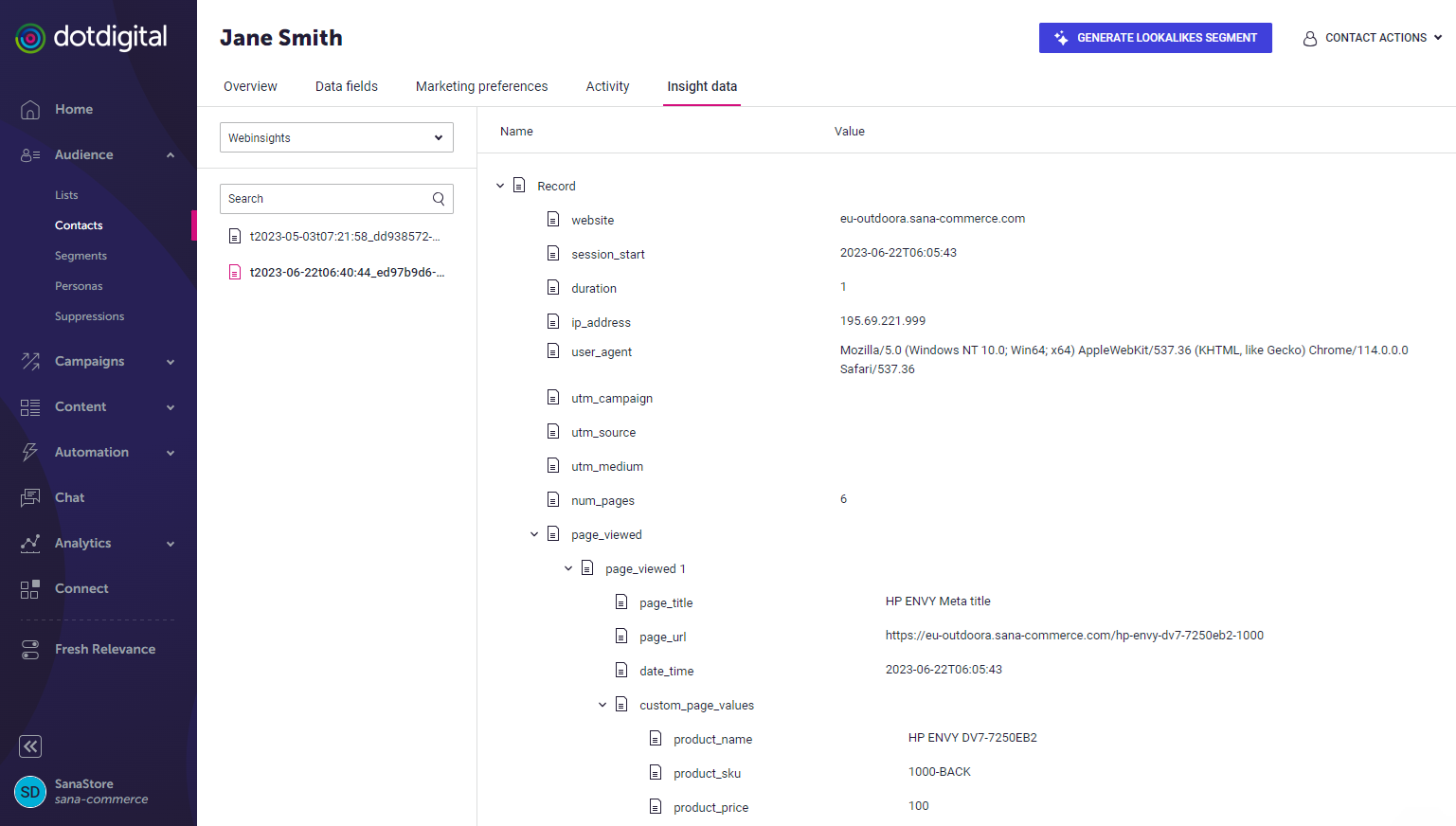Click the Chat bubble icon

[x=30, y=497]
